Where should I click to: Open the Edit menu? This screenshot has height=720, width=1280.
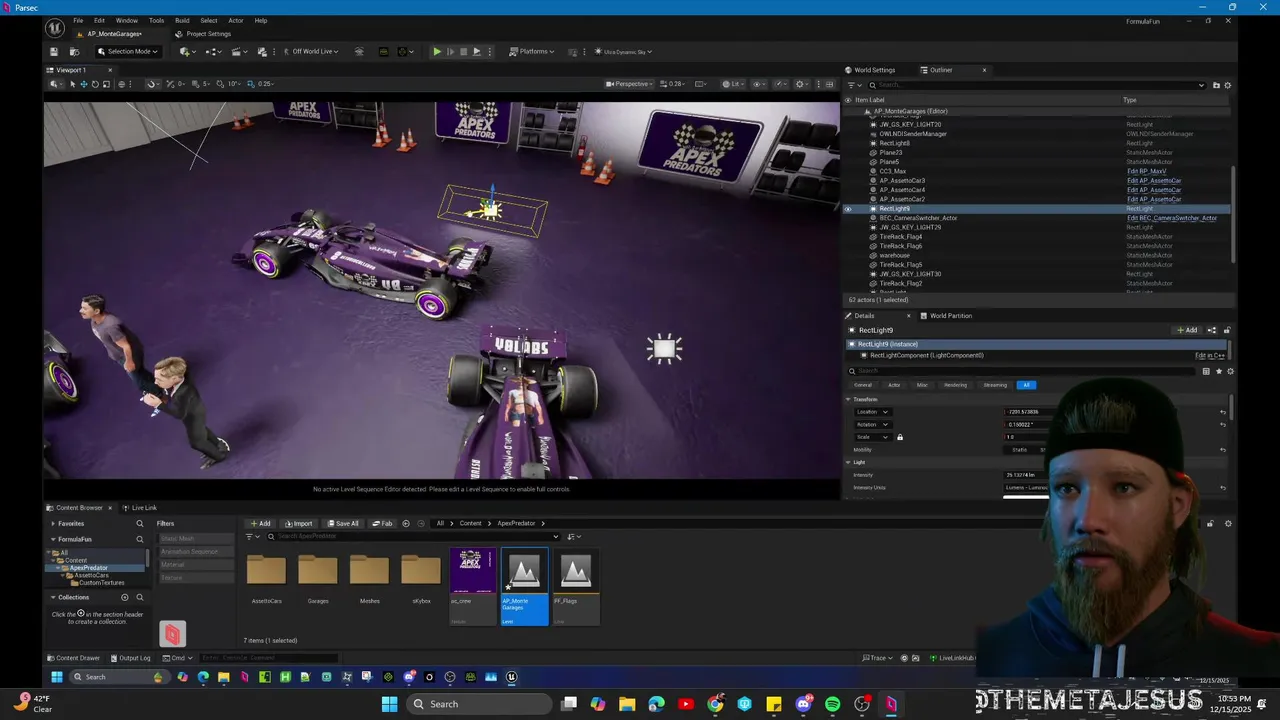click(99, 20)
